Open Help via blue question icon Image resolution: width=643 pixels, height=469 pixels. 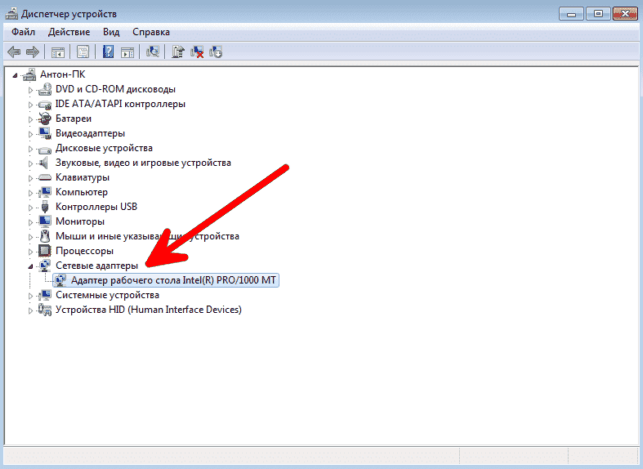click(108, 52)
